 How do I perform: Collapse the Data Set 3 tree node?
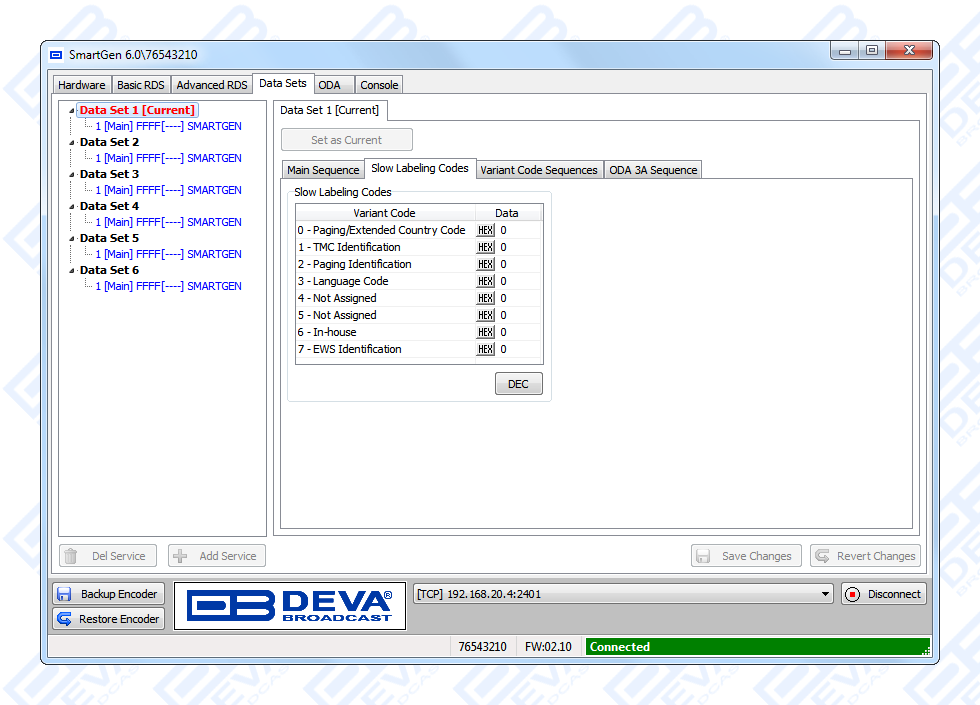pyautogui.click(x=71, y=175)
